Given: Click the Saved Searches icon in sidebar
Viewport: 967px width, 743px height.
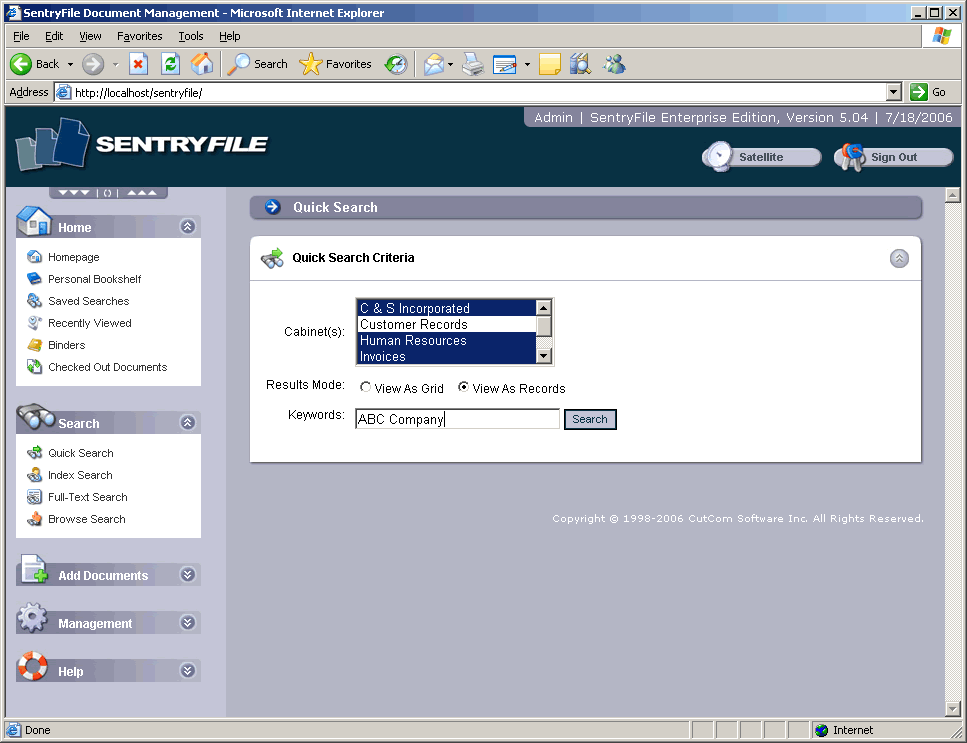Looking at the screenshot, I should 35,301.
